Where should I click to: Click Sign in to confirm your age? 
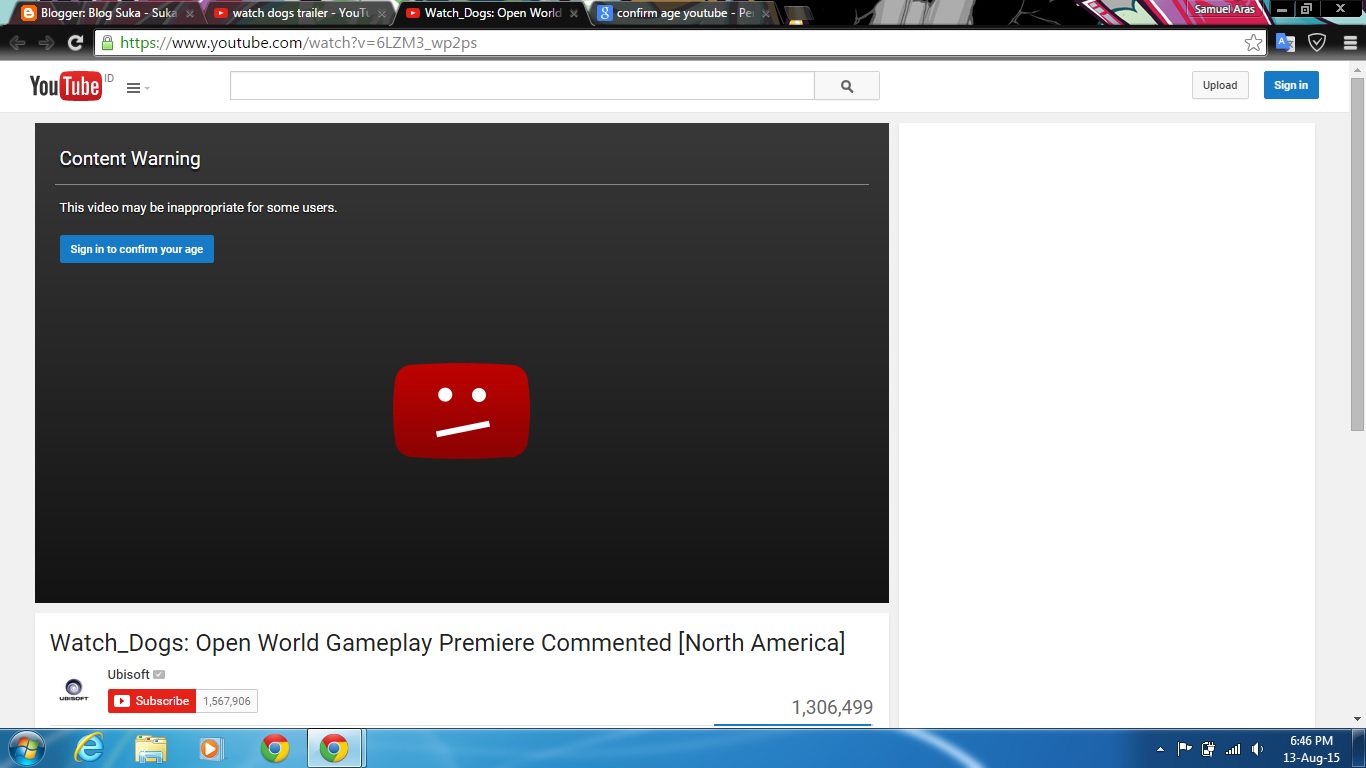point(137,249)
